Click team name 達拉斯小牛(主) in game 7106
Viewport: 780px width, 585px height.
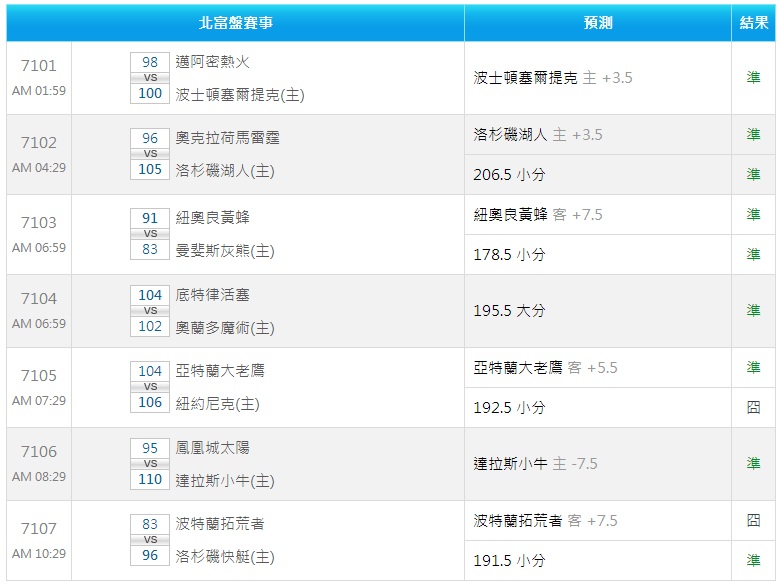225,481
